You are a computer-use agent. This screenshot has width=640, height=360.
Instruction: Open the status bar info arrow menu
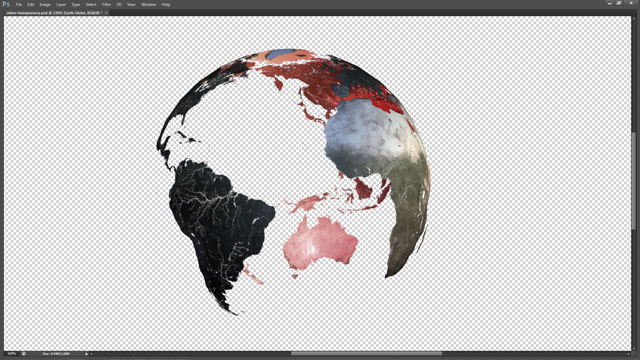pos(87,354)
